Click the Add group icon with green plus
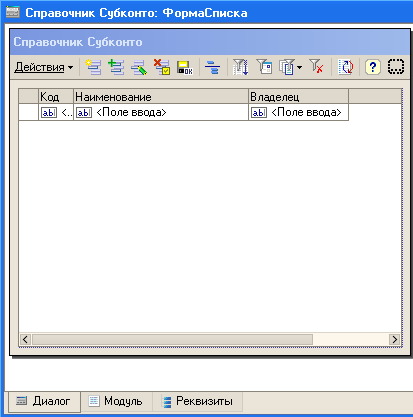The image size is (413, 417). tap(116, 67)
